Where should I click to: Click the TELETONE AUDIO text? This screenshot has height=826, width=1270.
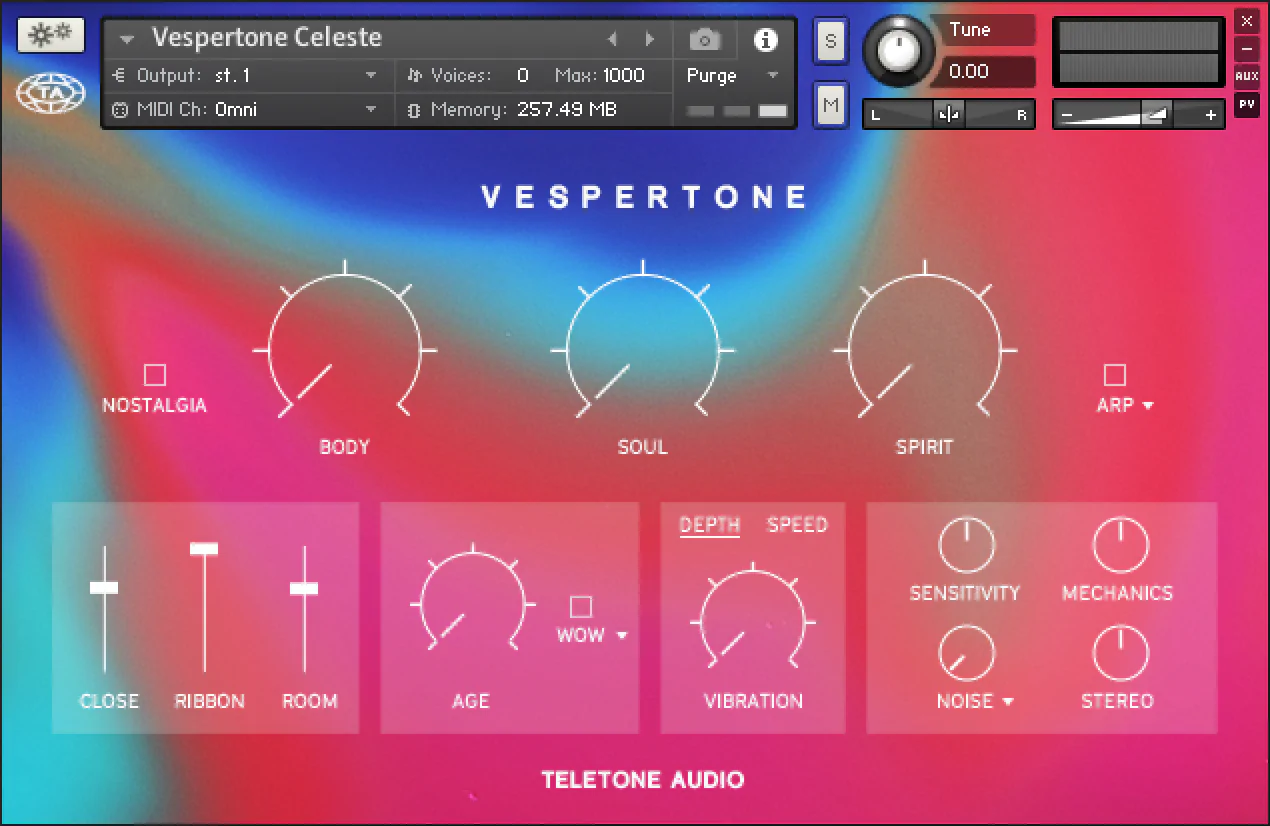(643, 780)
